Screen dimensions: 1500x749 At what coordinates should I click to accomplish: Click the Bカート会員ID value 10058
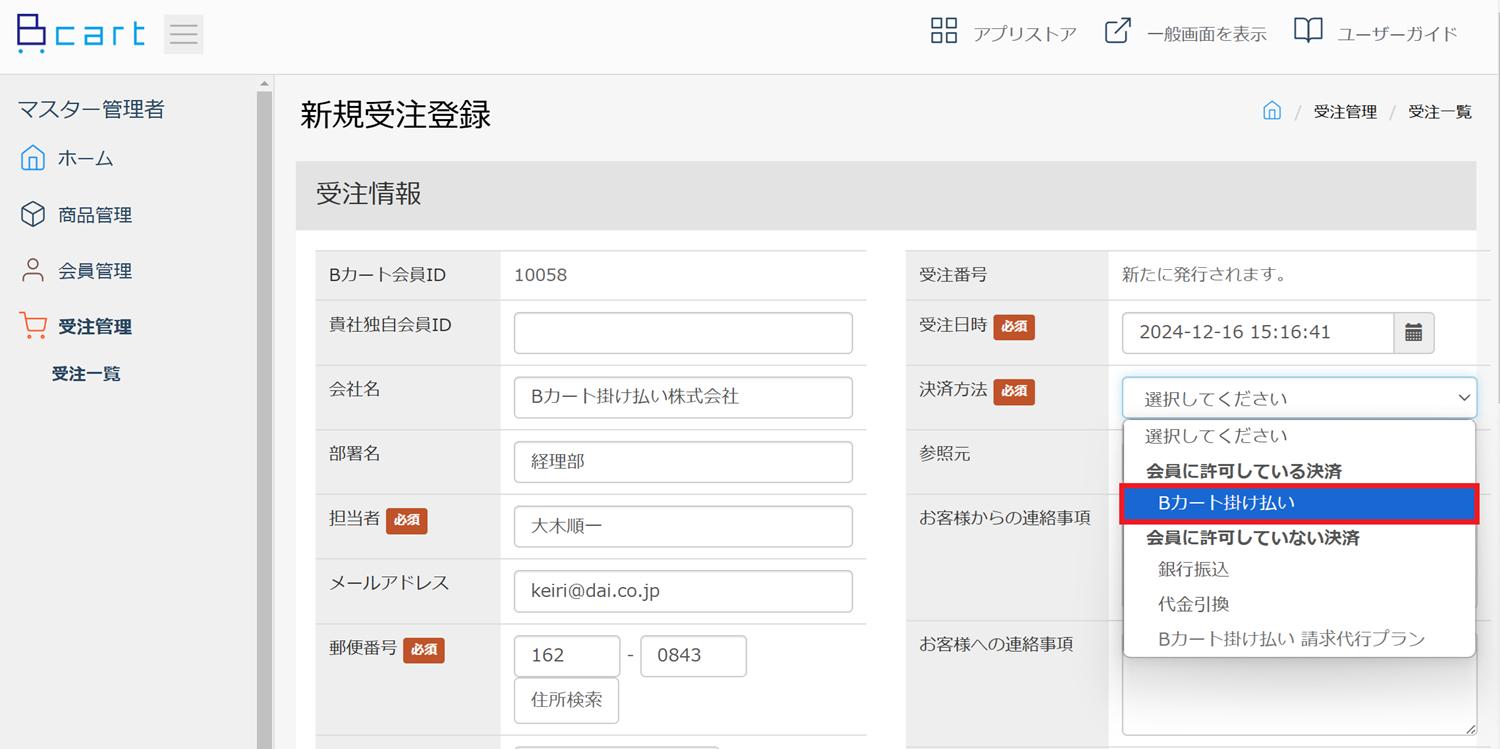(x=540, y=275)
